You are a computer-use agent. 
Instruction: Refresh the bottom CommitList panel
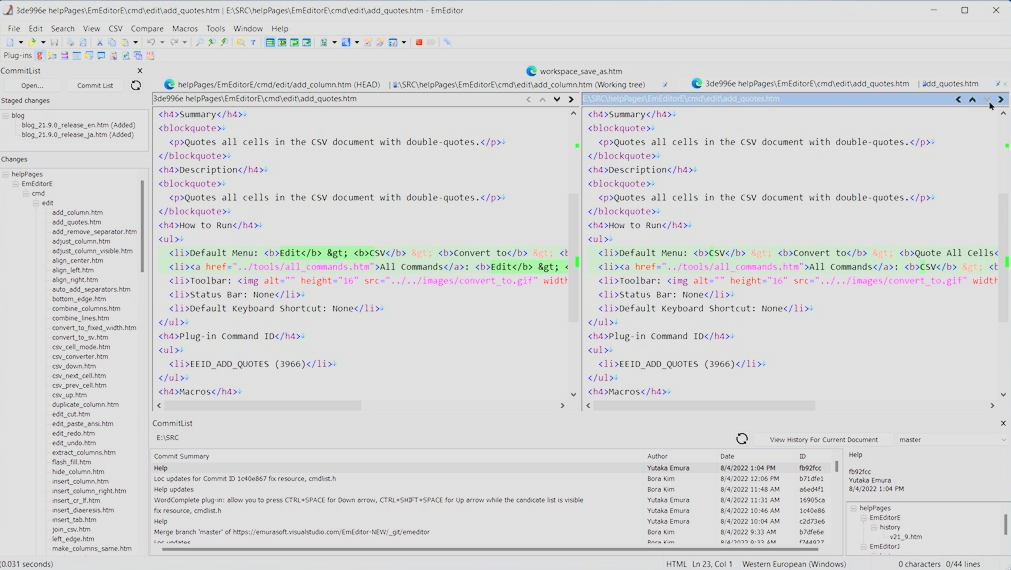741,438
